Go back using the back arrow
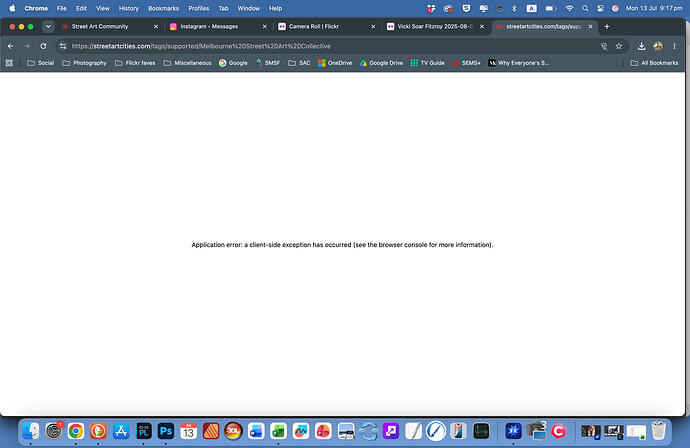The width and height of the screenshot is (690, 448). [x=11, y=46]
